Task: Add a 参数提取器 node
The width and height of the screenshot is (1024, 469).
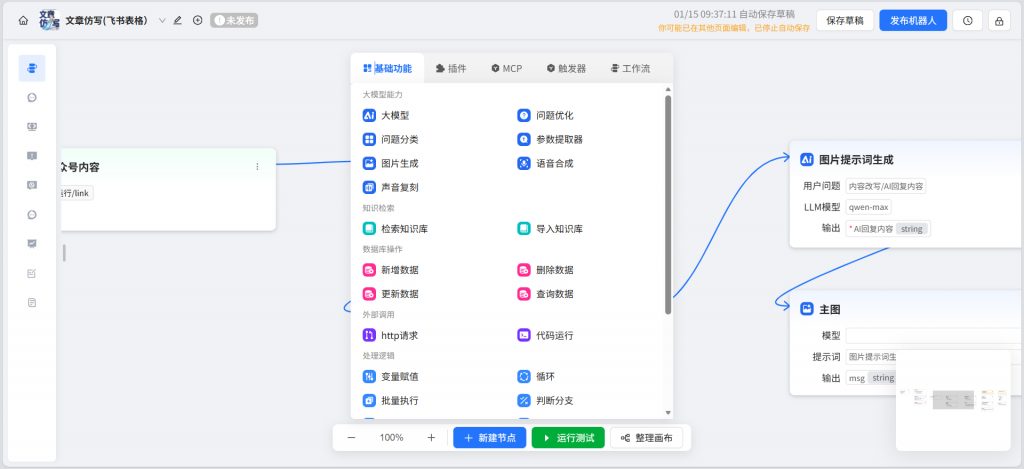Action: click(x=550, y=139)
